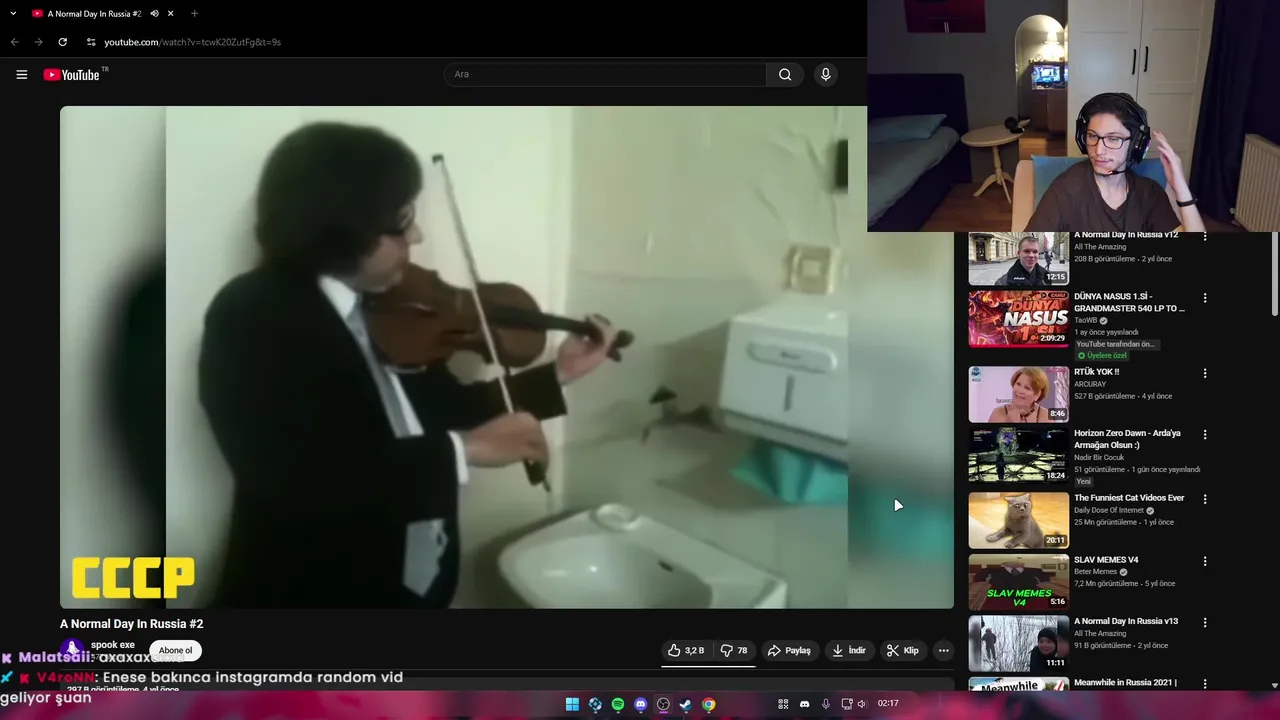1280x720 pixels.
Task: Open the QR-style tray icon
Action: click(x=783, y=704)
